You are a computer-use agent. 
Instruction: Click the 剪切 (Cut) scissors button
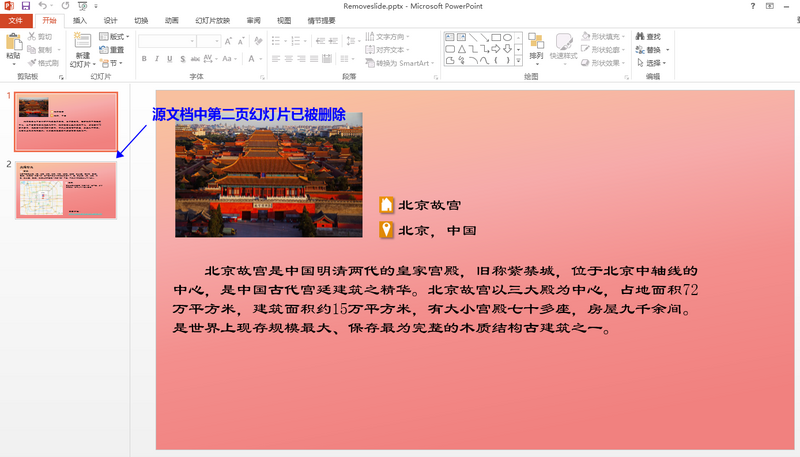[x=40, y=37]
